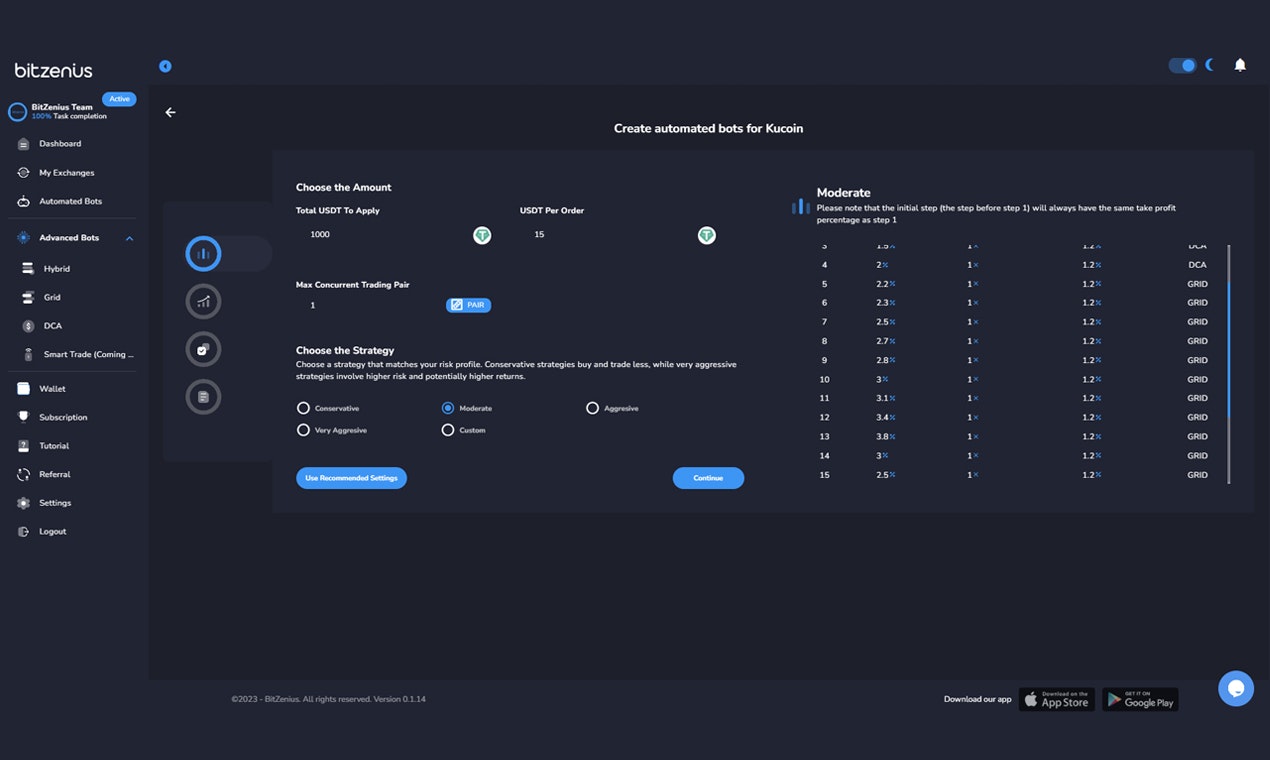Click the 3.8% value in row 13
The image size is (1270, 760).
click(x=885, y=437)
